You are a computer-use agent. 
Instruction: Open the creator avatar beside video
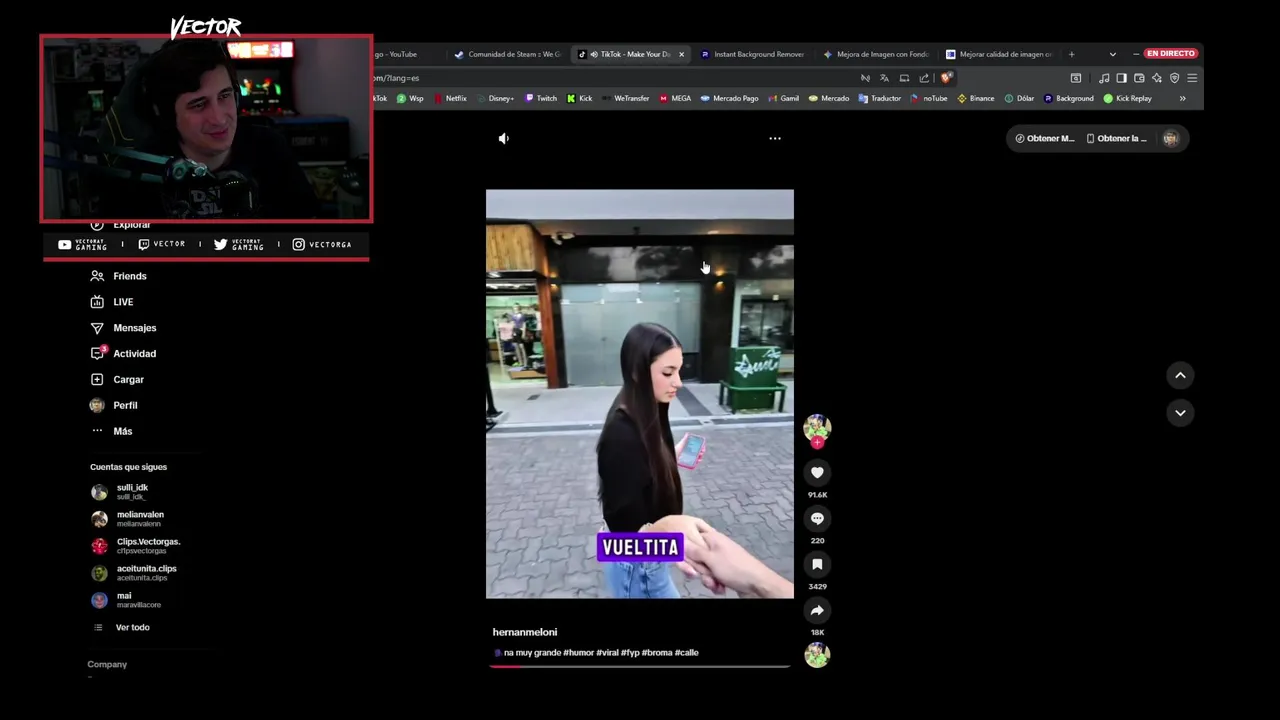tap(817, 427)
